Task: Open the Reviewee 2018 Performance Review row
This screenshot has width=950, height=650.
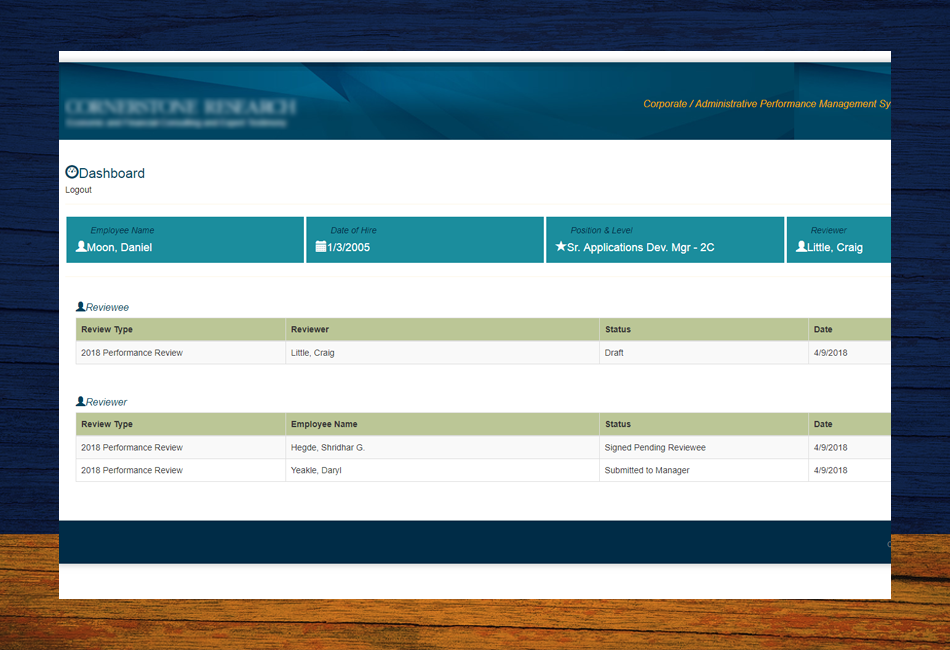Action: coord(132,353)
